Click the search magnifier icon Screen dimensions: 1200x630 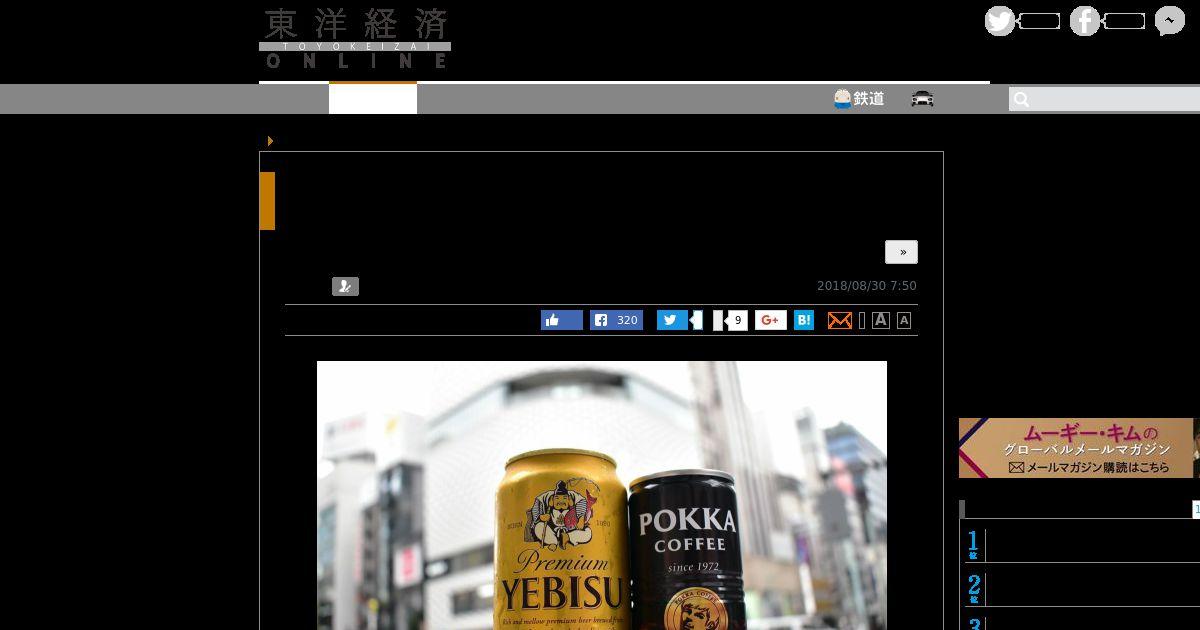click(1021, 99)
